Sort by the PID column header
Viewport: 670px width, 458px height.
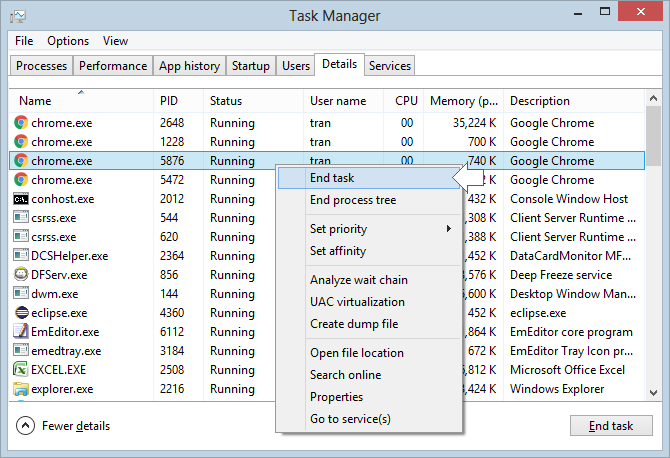tap(178, 101)
